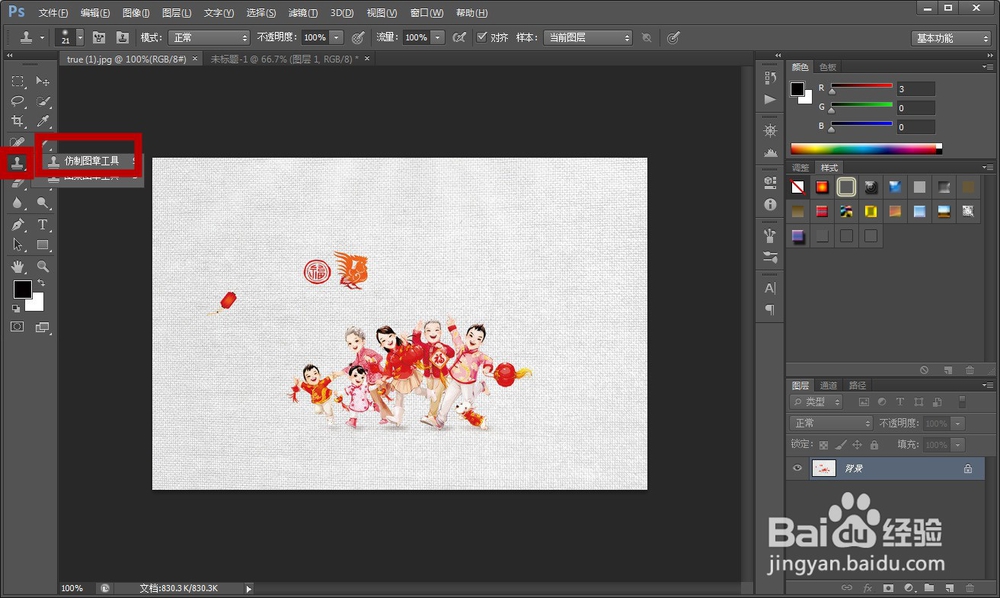The height and width of the screenshot is (598, 1000).
Task: Open the 滤镜(T) menu
Action: (302, 13)
